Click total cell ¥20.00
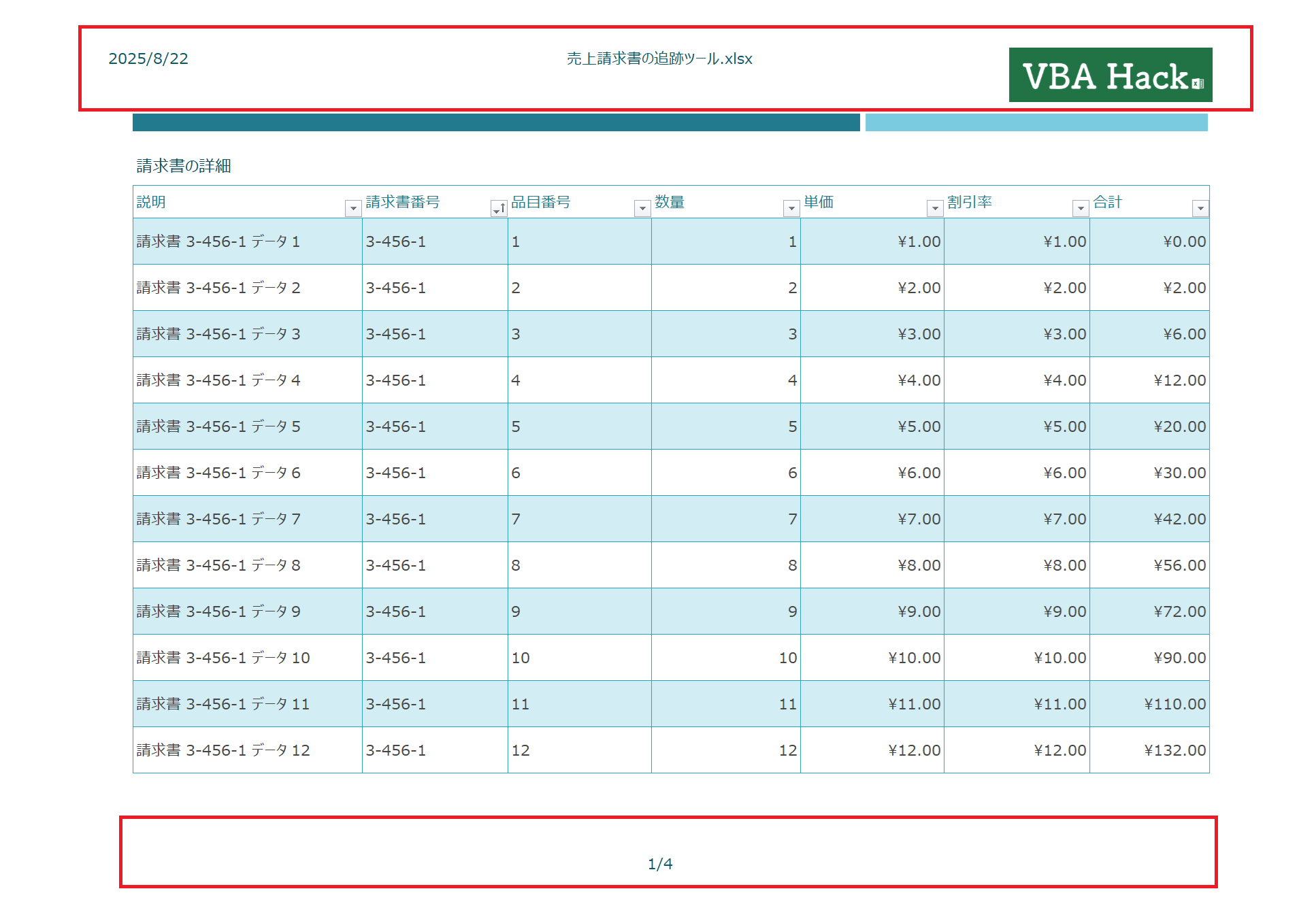1316x906 pixels. pos(1149,426)
